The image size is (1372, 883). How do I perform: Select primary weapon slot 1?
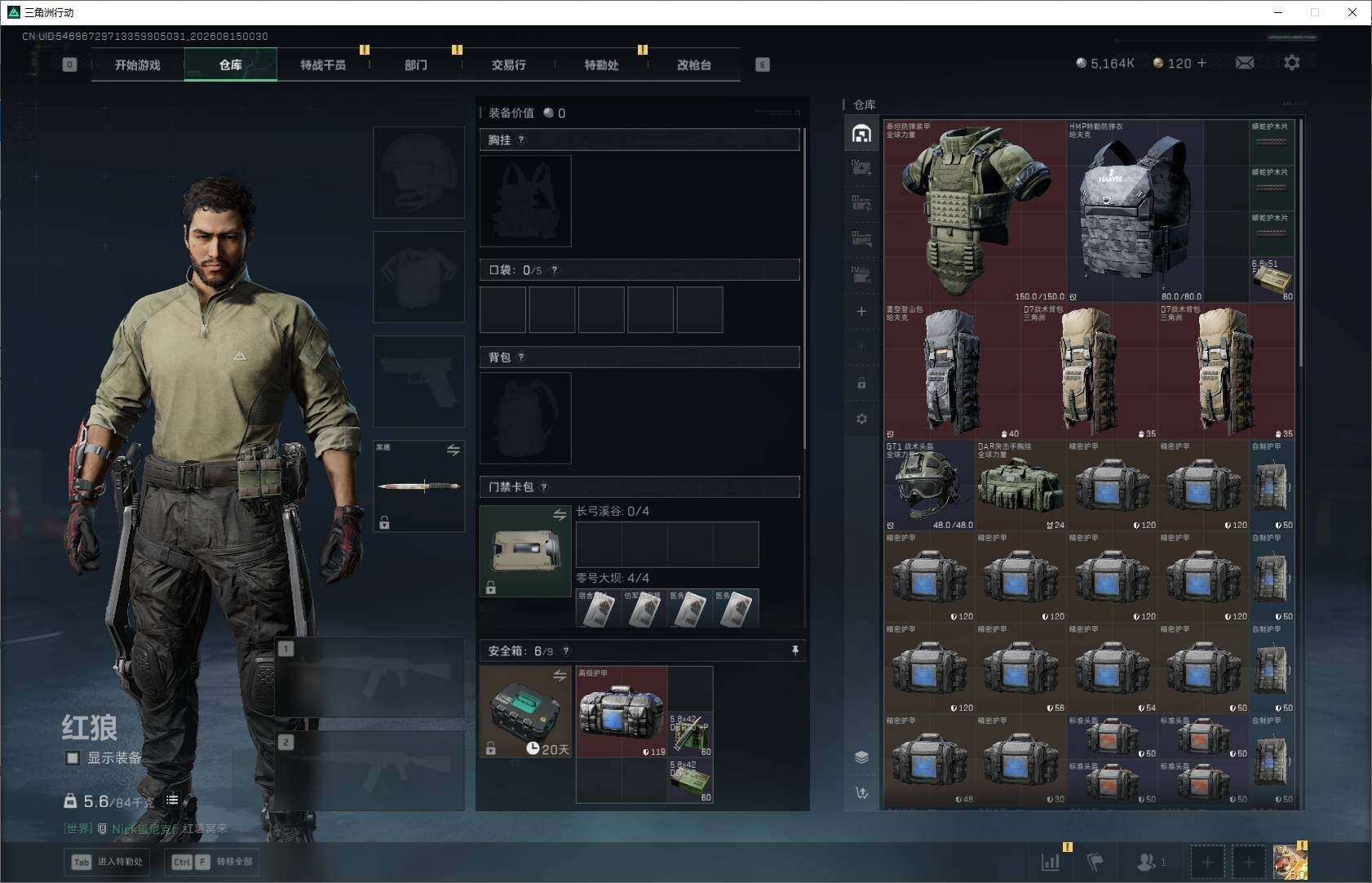[x=370, y=677]
